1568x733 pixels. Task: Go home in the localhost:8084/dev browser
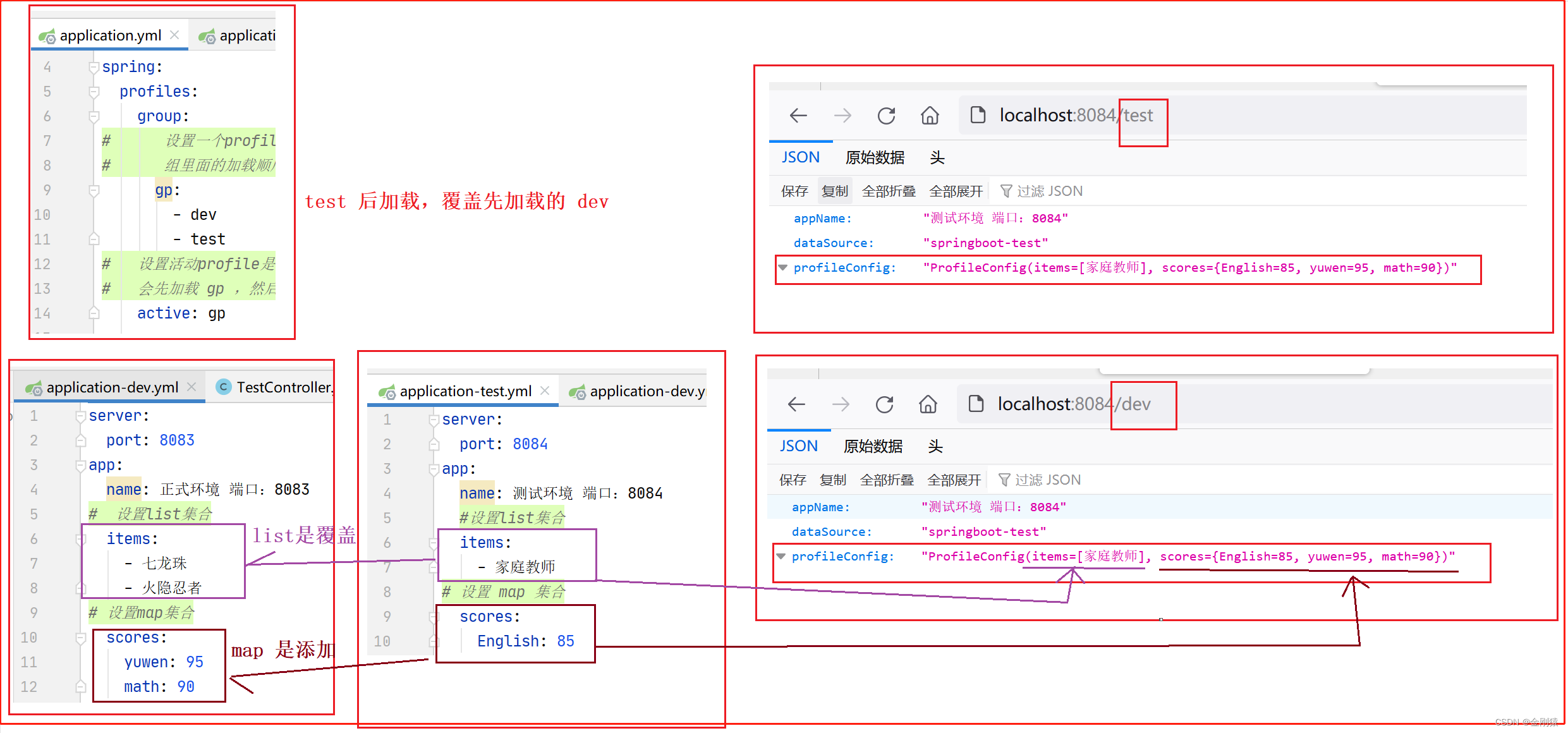point(928,404)
